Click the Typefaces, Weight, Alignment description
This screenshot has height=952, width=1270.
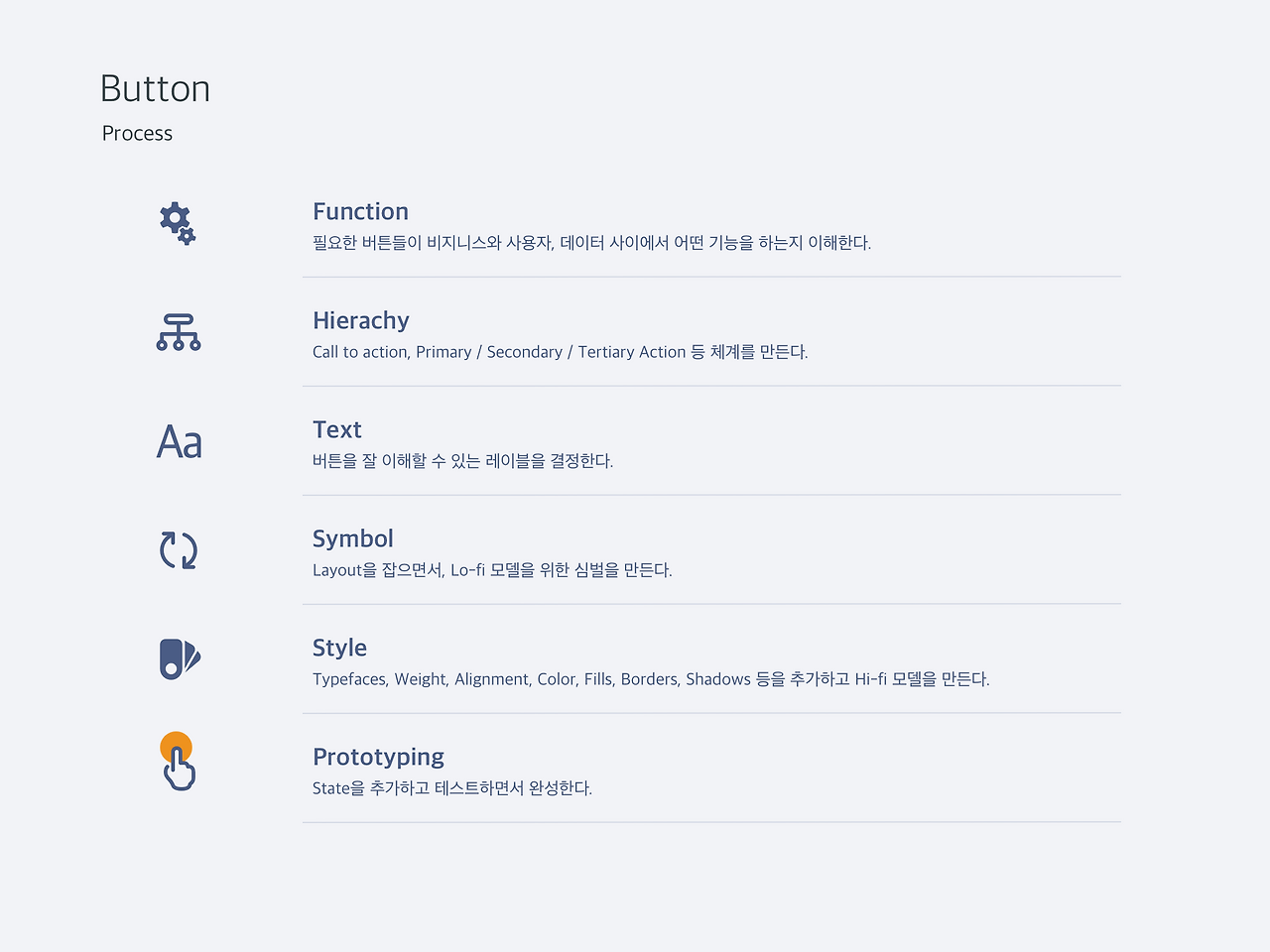[x=651, y=679]
